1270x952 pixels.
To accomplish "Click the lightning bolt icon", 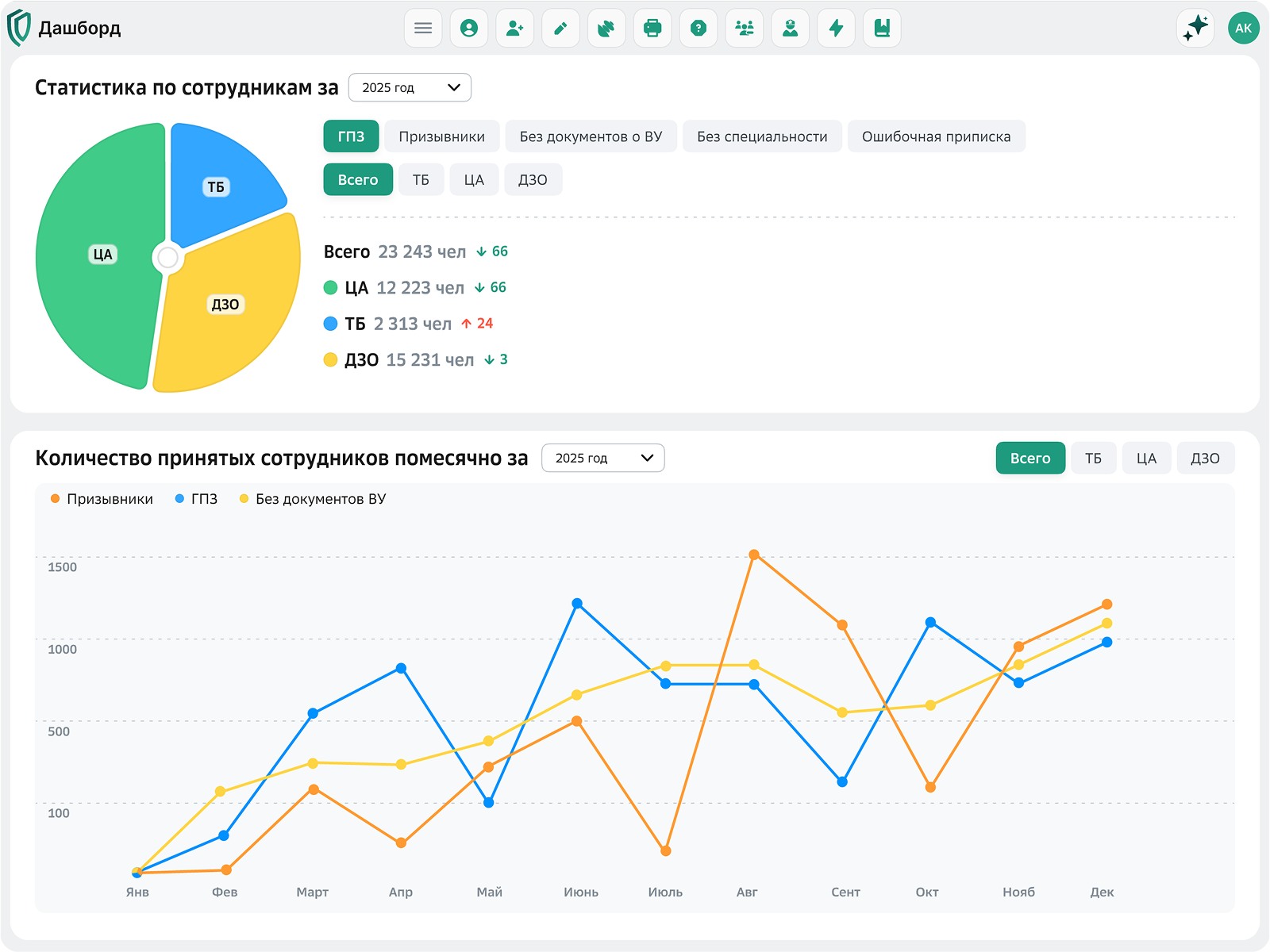I will point(836,28).
